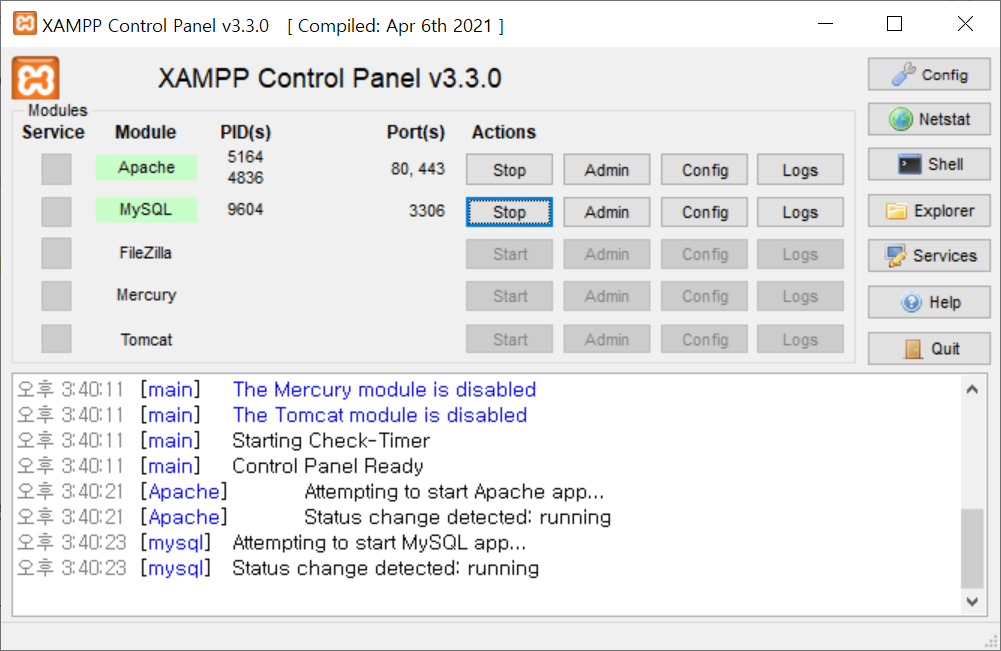Minimize the XAMPP Control Panel window

coord(825,24)
